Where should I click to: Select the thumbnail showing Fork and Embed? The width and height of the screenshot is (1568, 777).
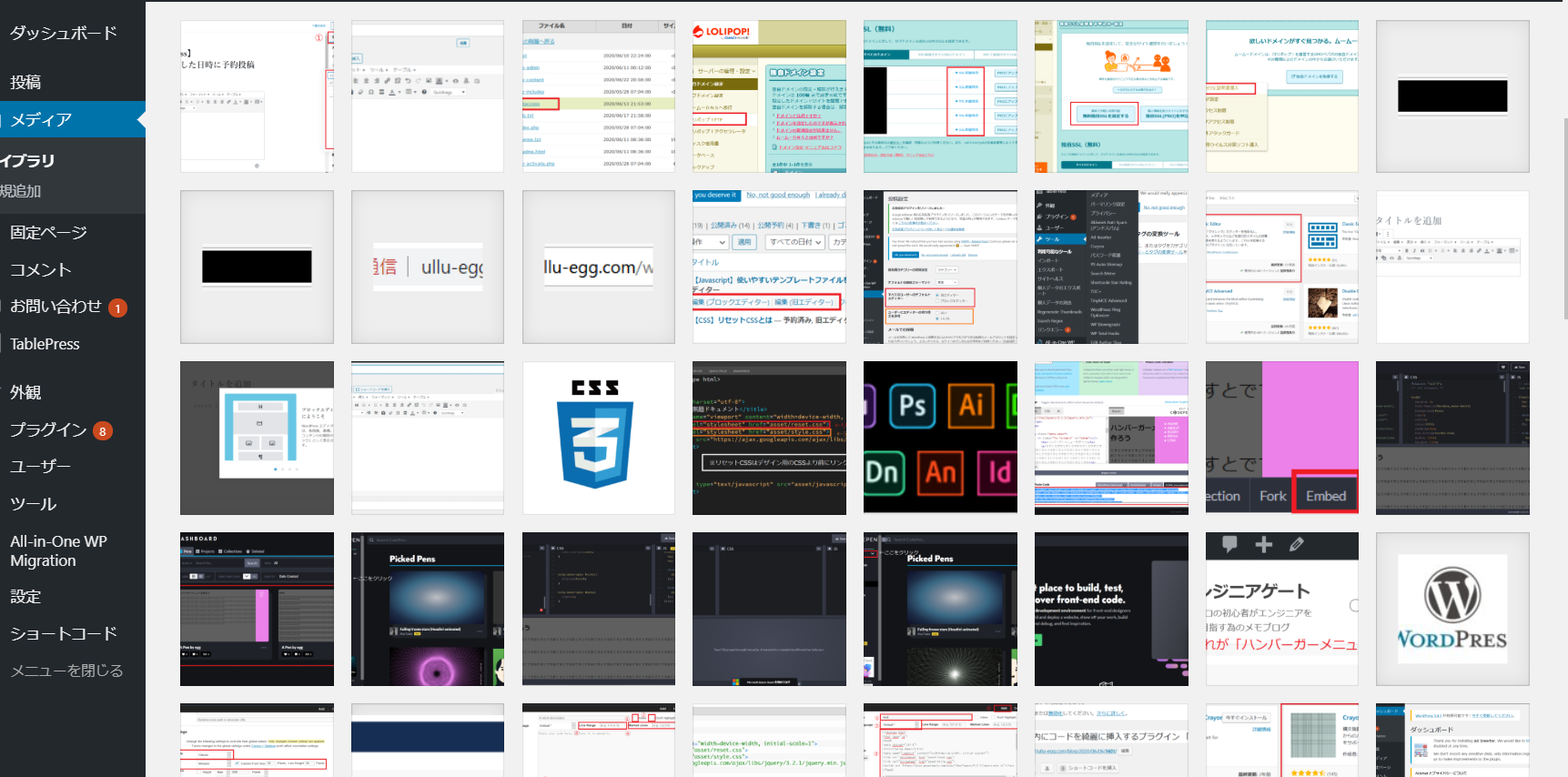(1281, 438)
